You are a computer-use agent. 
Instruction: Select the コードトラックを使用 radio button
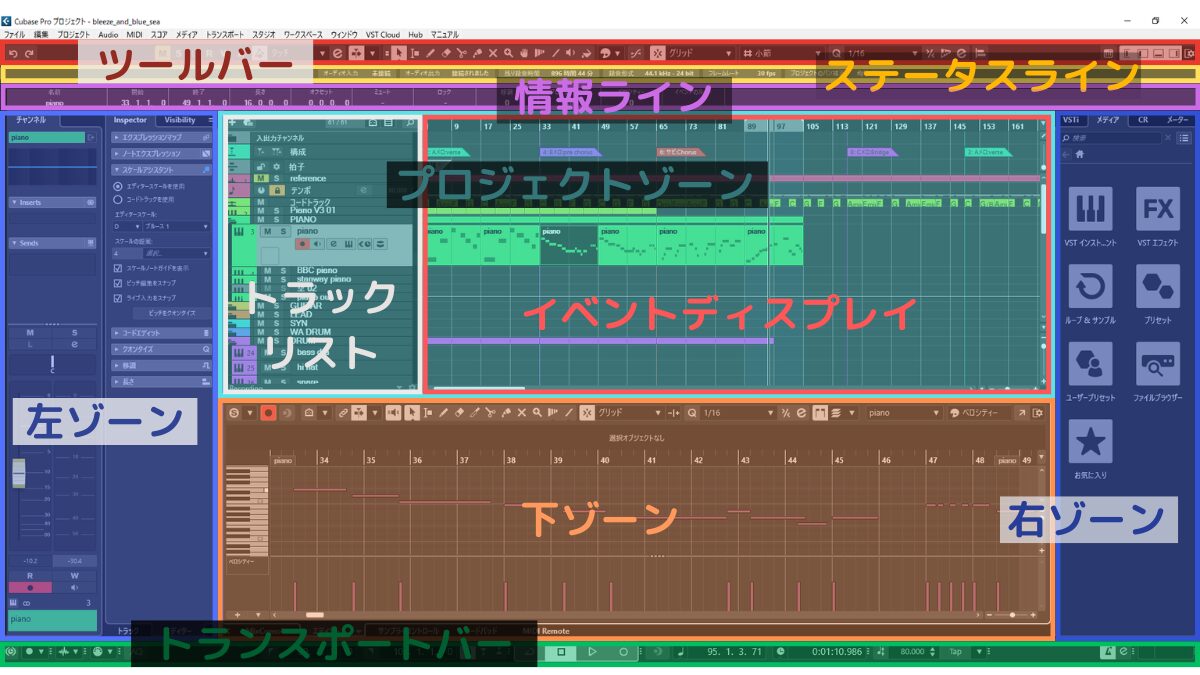(118, 199)
